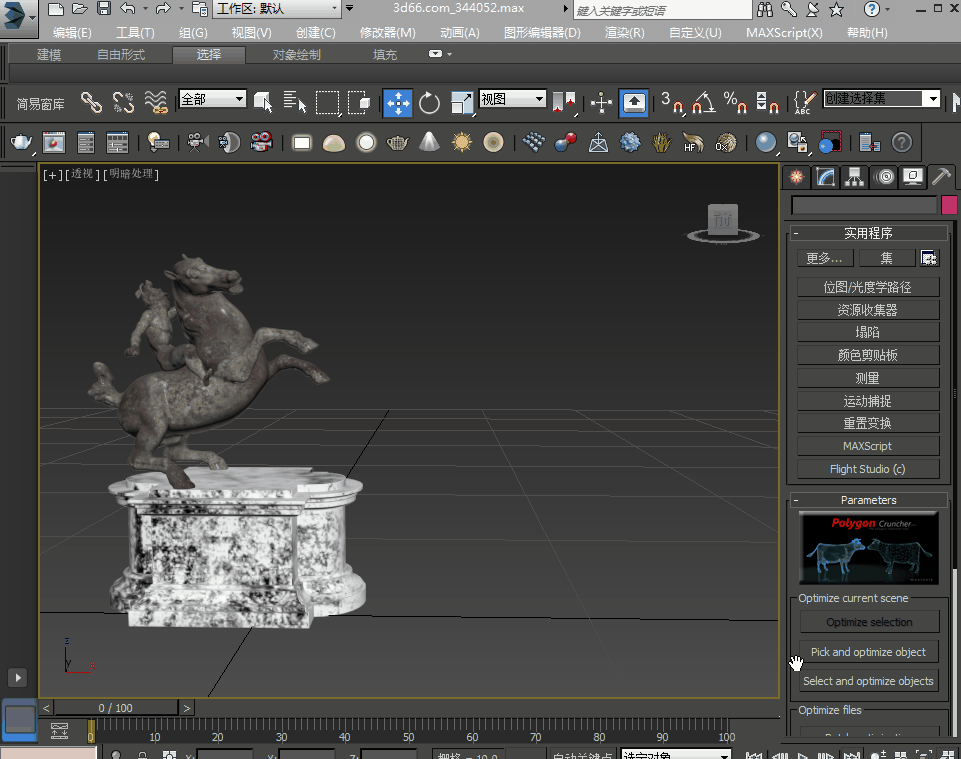The image size is (961, 759).
Task: Click the Optimize selection button
Action: pyautogui.click(x=869, y=622)
